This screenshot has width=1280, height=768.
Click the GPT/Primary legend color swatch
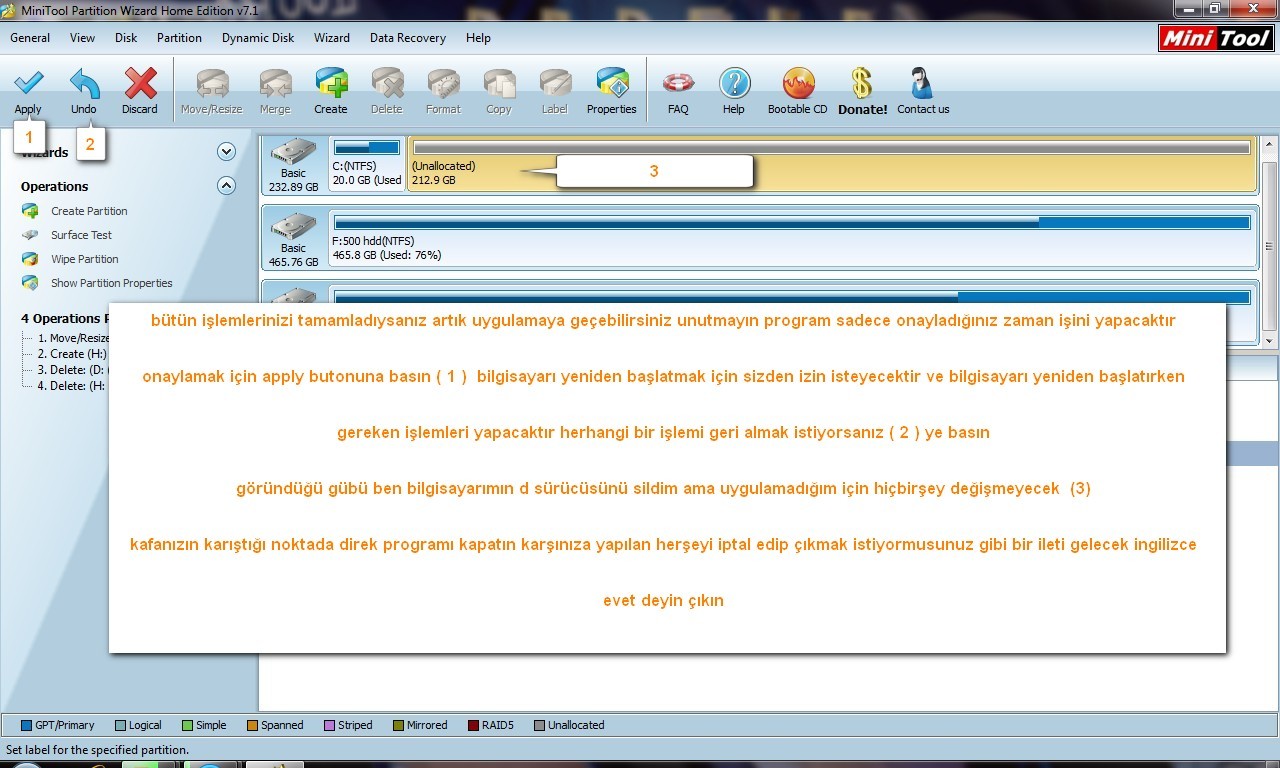click(27, 726)
